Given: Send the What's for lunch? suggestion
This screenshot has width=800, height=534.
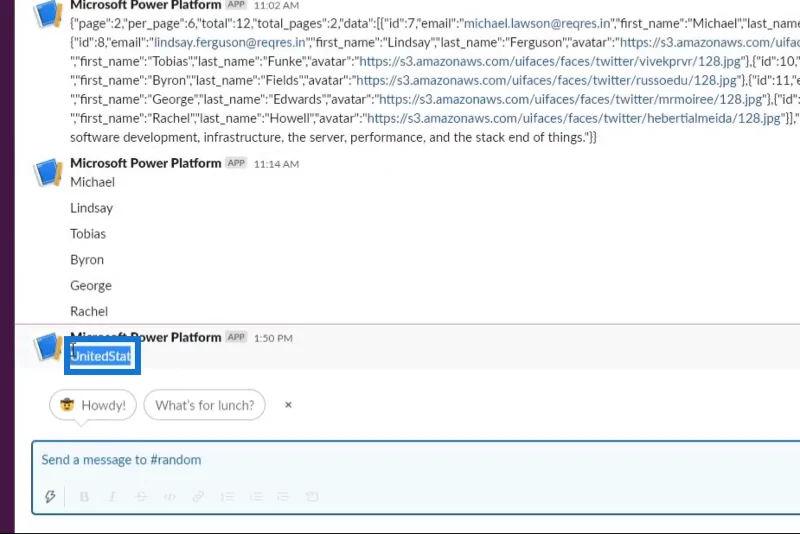Looking at the screenshot, I should click(x=205, y=405).
